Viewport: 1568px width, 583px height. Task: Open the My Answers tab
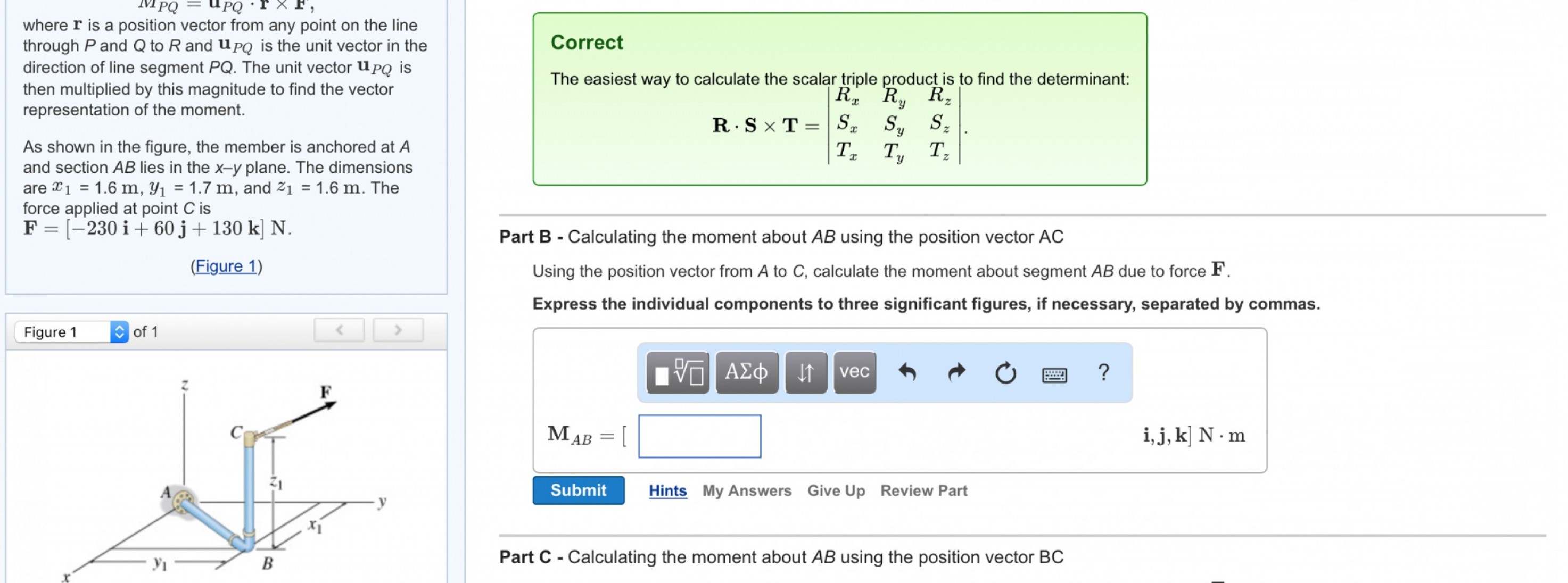(x=746, y=490)
